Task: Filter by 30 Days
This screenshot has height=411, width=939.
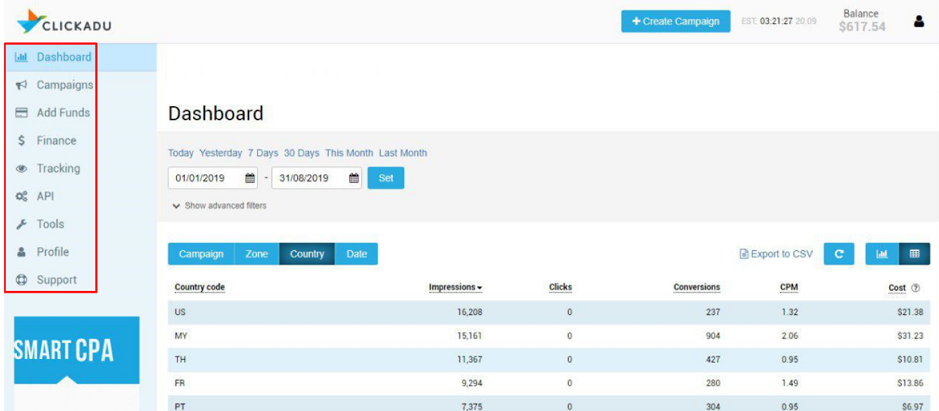Action: [302, 153]
